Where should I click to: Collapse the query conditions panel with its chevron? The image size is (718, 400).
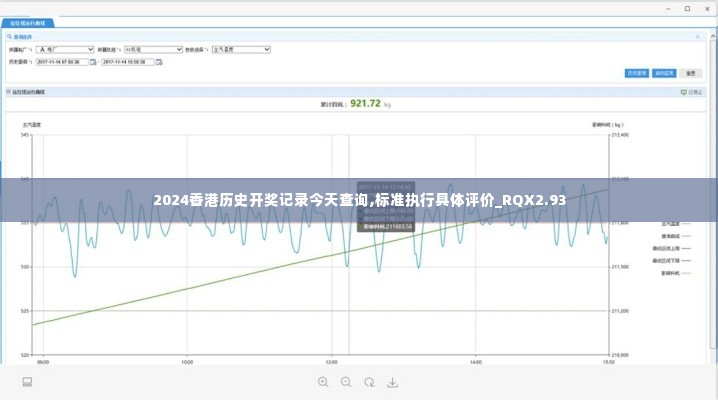[697, 37]
